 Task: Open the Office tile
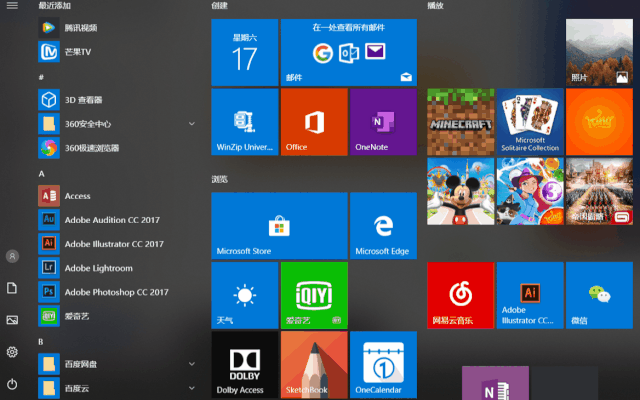point(314,122)
